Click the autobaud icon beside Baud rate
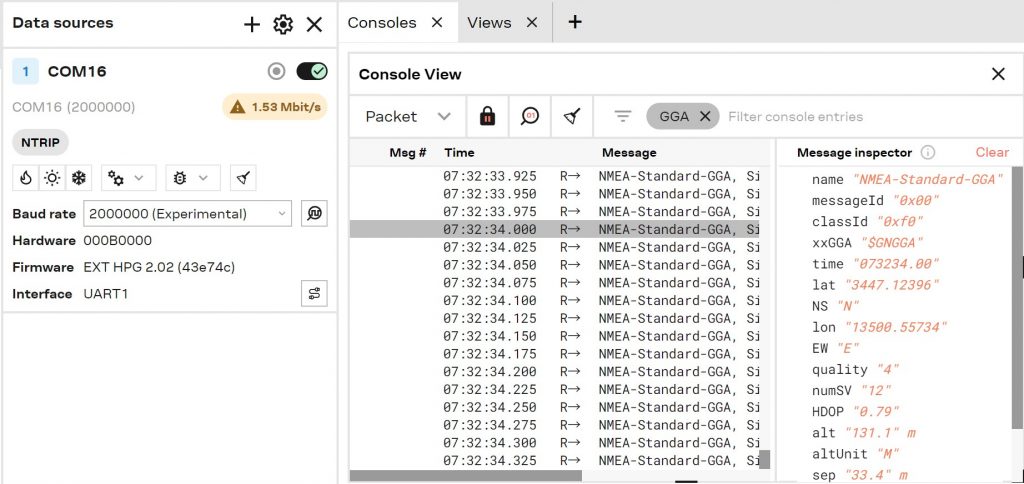This screenshot has width=1024, height=484. click(x=314, y=213)
